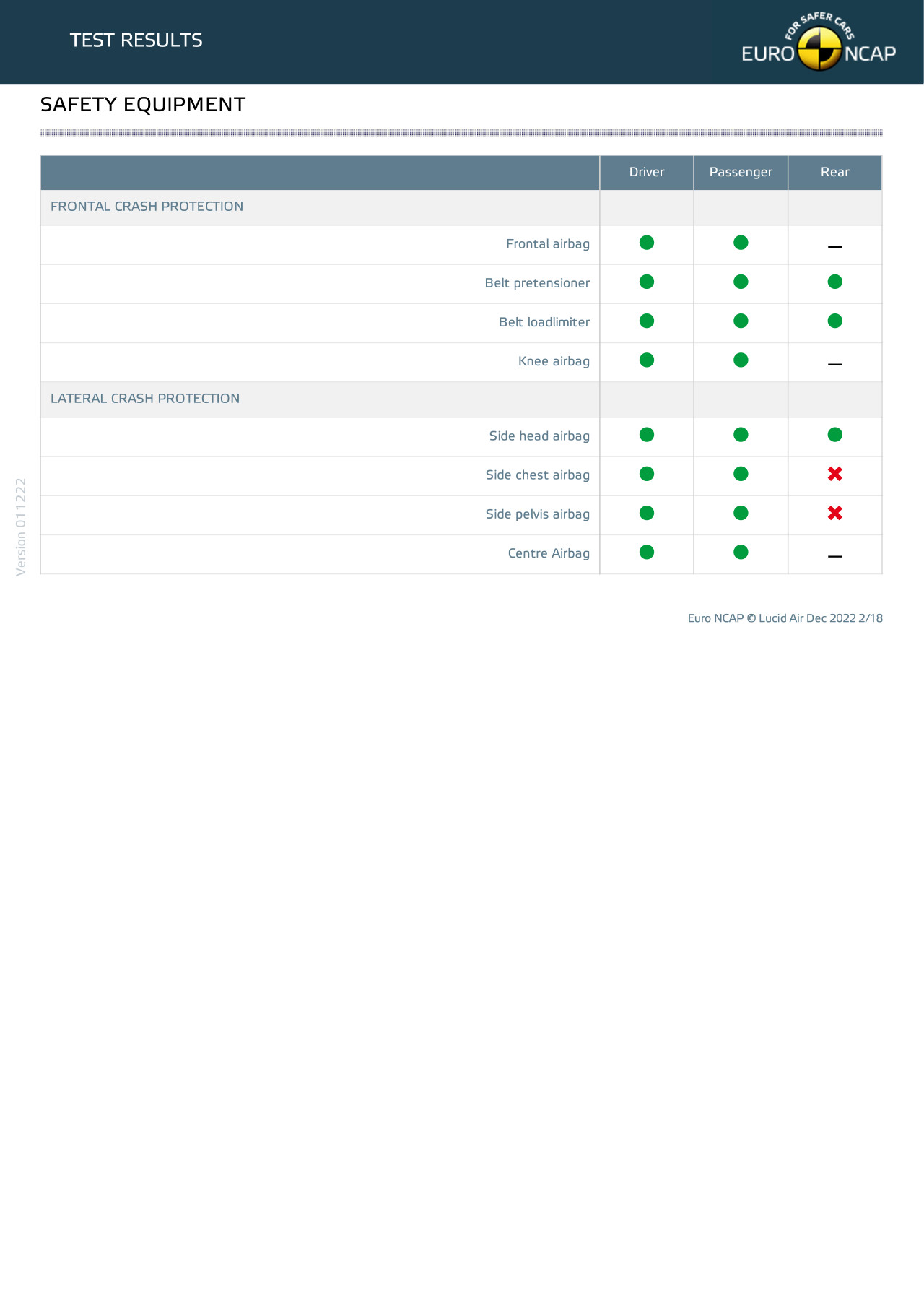924x1308 pixels.
Task: Click the rear belt pretensioner green dot
Action: point(835,282)
